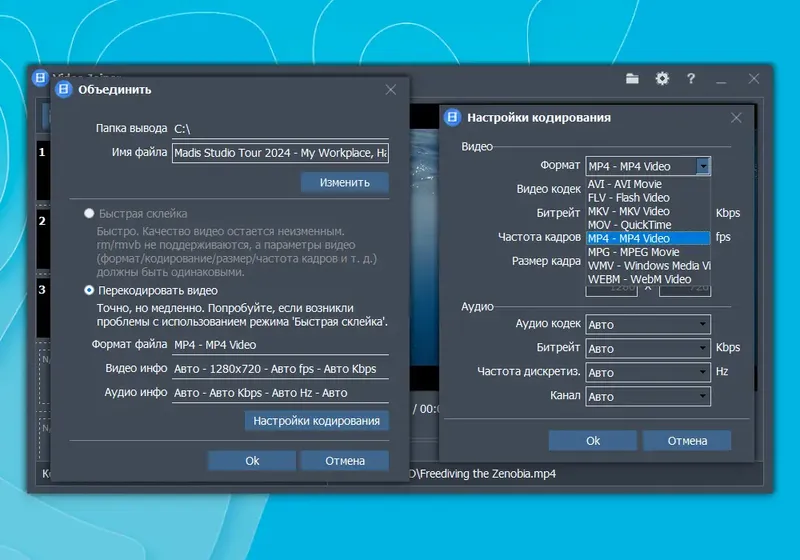The width and height of the screenshot is (800, 560).
Task: Open folder icon in main window toolbar
Action: (x=632, y=79)
